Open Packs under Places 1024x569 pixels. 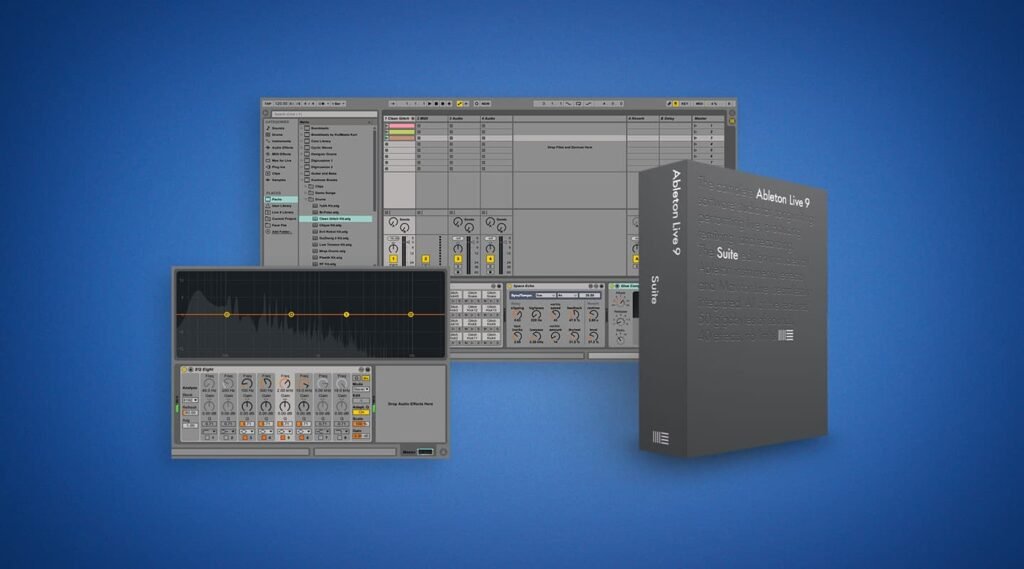(281, 199)
